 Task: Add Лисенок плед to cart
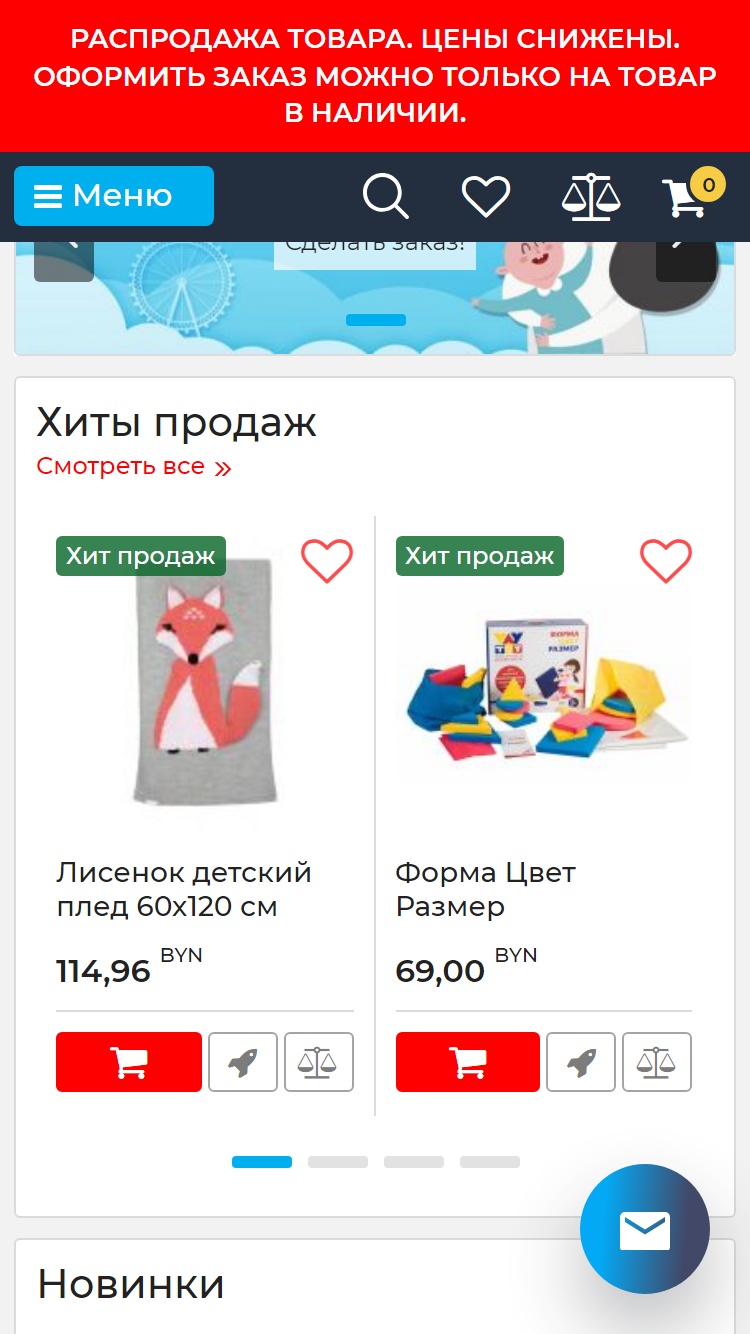coord(129,1062)
